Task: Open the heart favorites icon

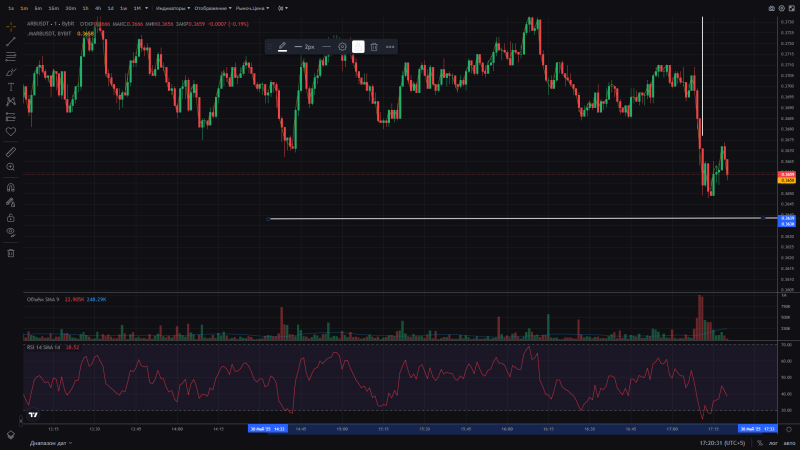Action: (11, 132)
